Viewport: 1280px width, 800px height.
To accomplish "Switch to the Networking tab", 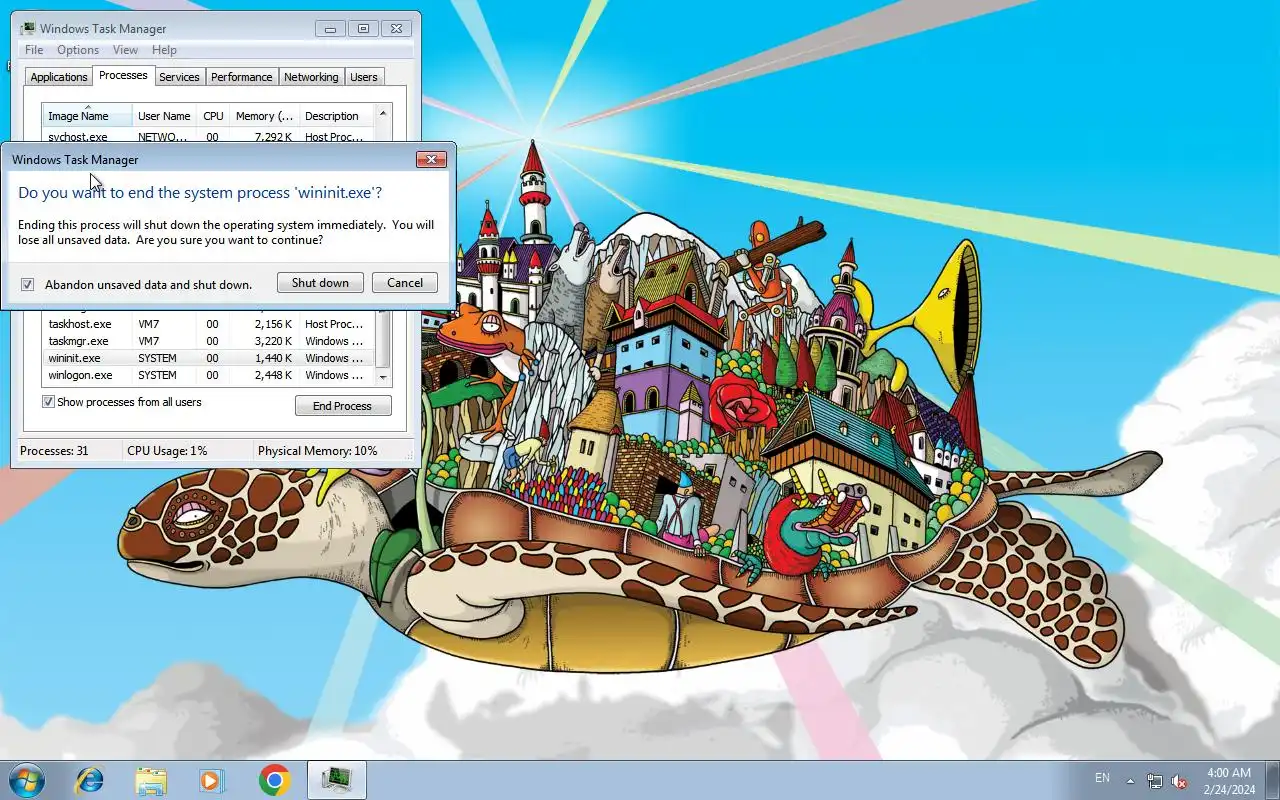I will [311, 77].
